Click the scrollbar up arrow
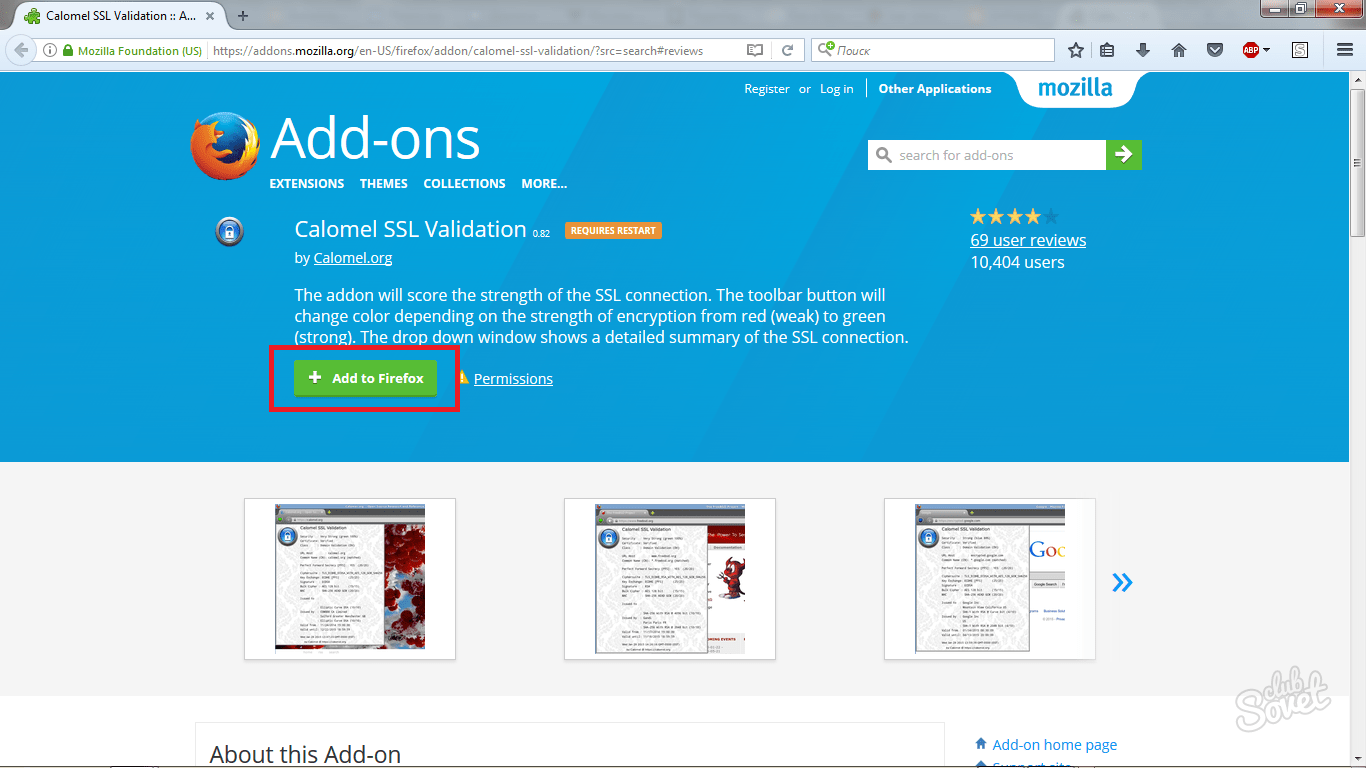Screen dimensions: 1366x768 (x=1357, y=78)
